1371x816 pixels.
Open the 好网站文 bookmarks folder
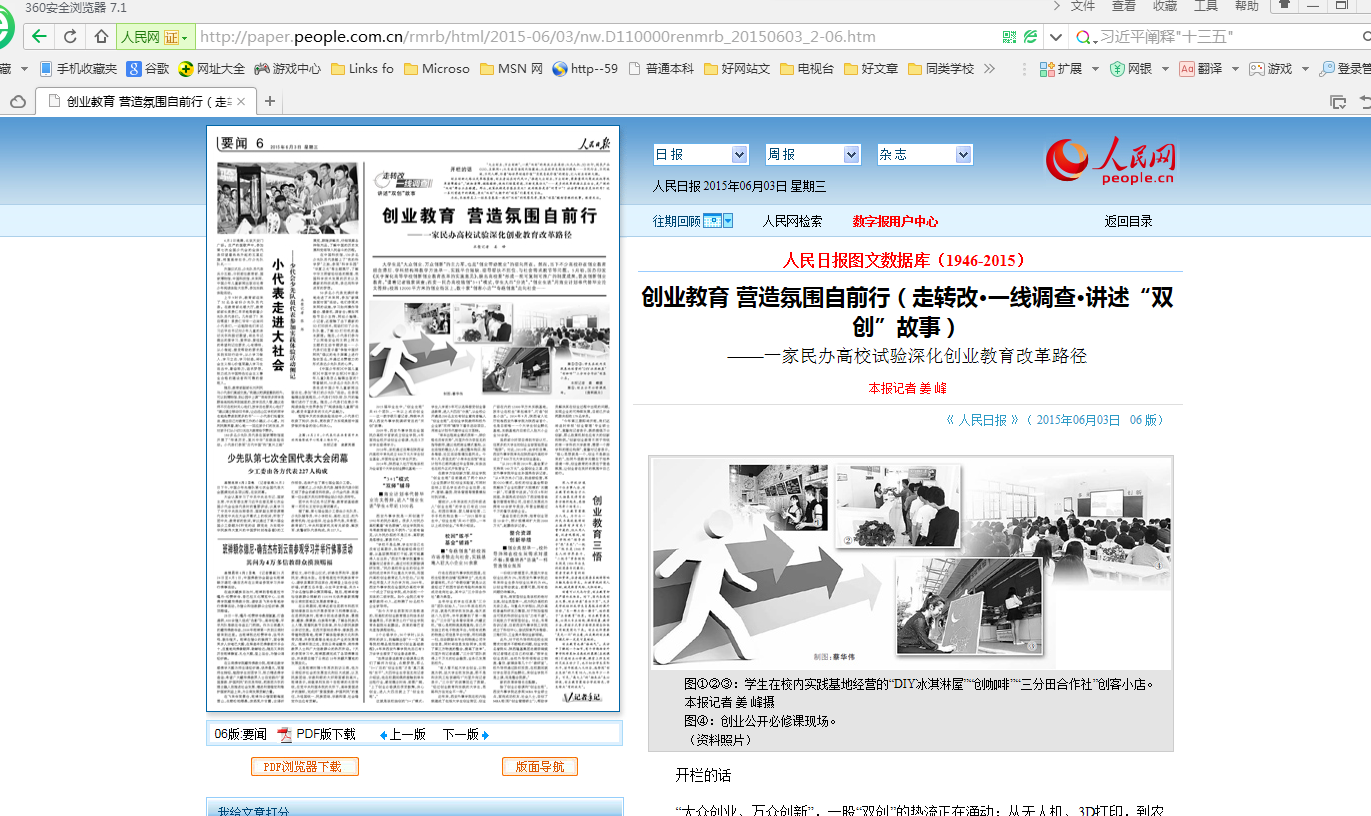point(737,69)
